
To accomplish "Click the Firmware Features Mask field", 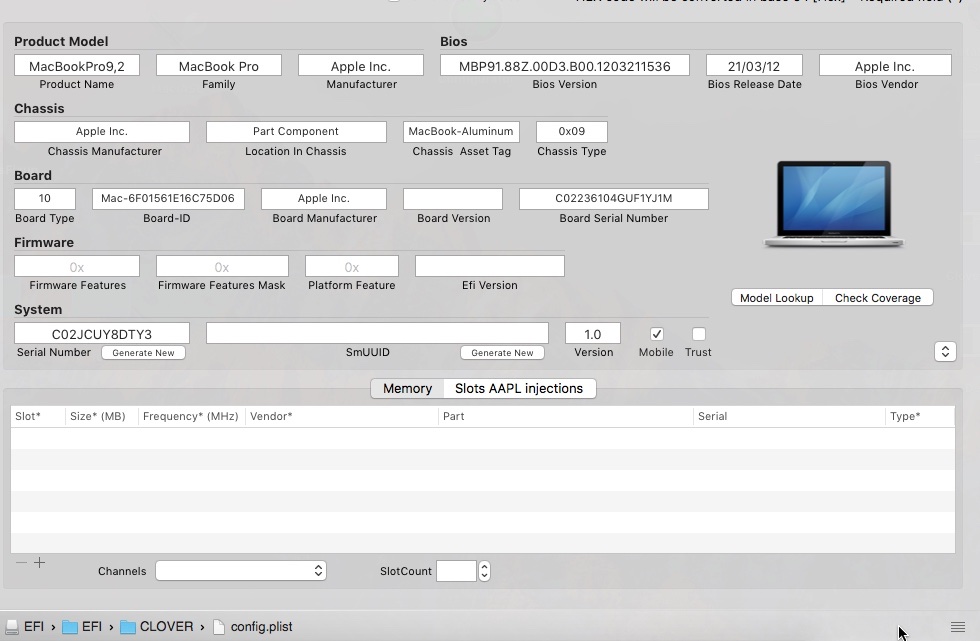I will (x=222, y=266).
